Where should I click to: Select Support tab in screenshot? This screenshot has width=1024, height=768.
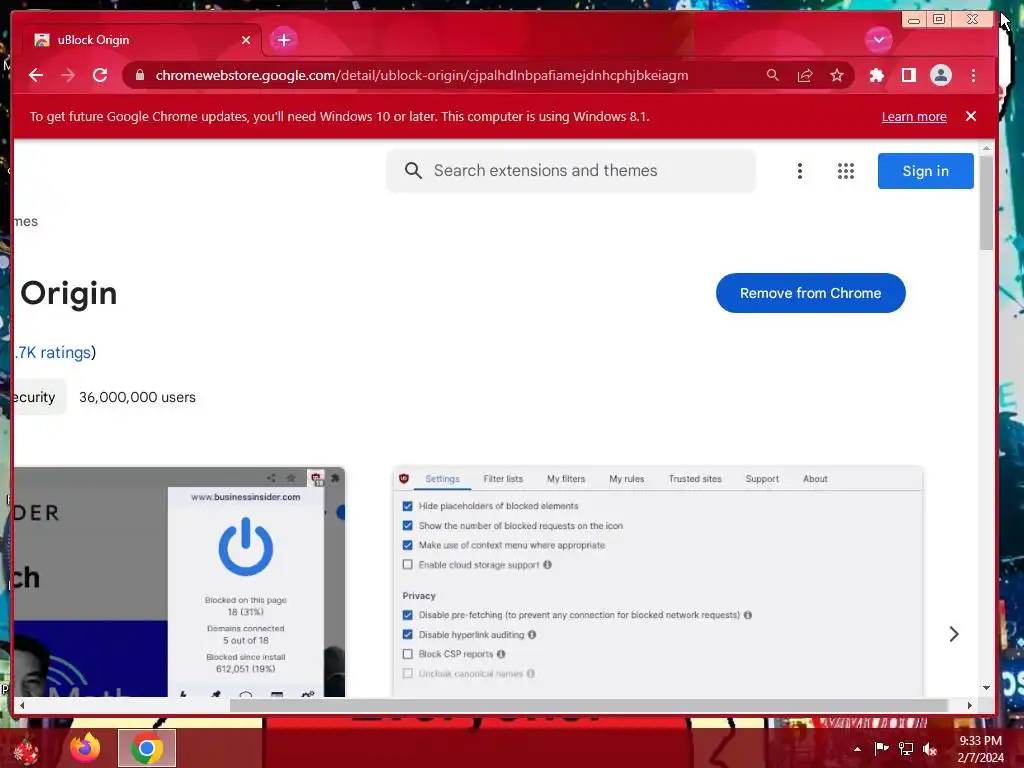pos(762,479)
